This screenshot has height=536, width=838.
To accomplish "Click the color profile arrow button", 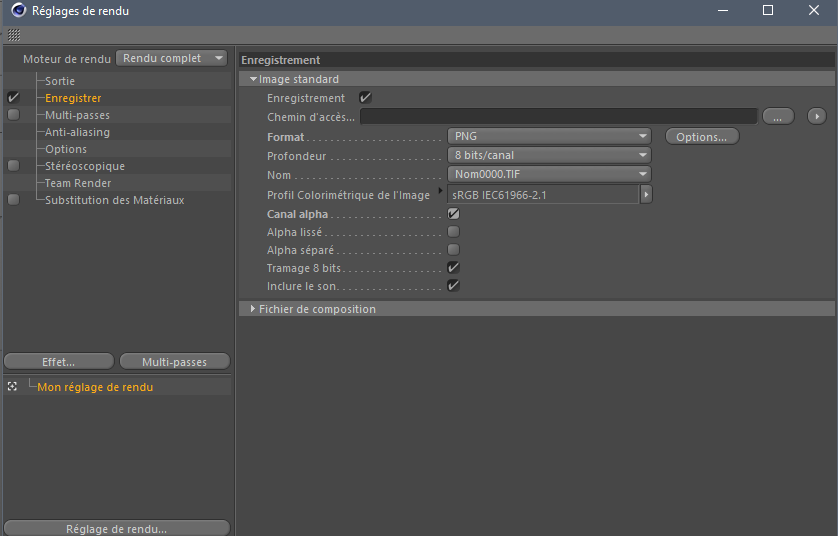I will [646, 195].
